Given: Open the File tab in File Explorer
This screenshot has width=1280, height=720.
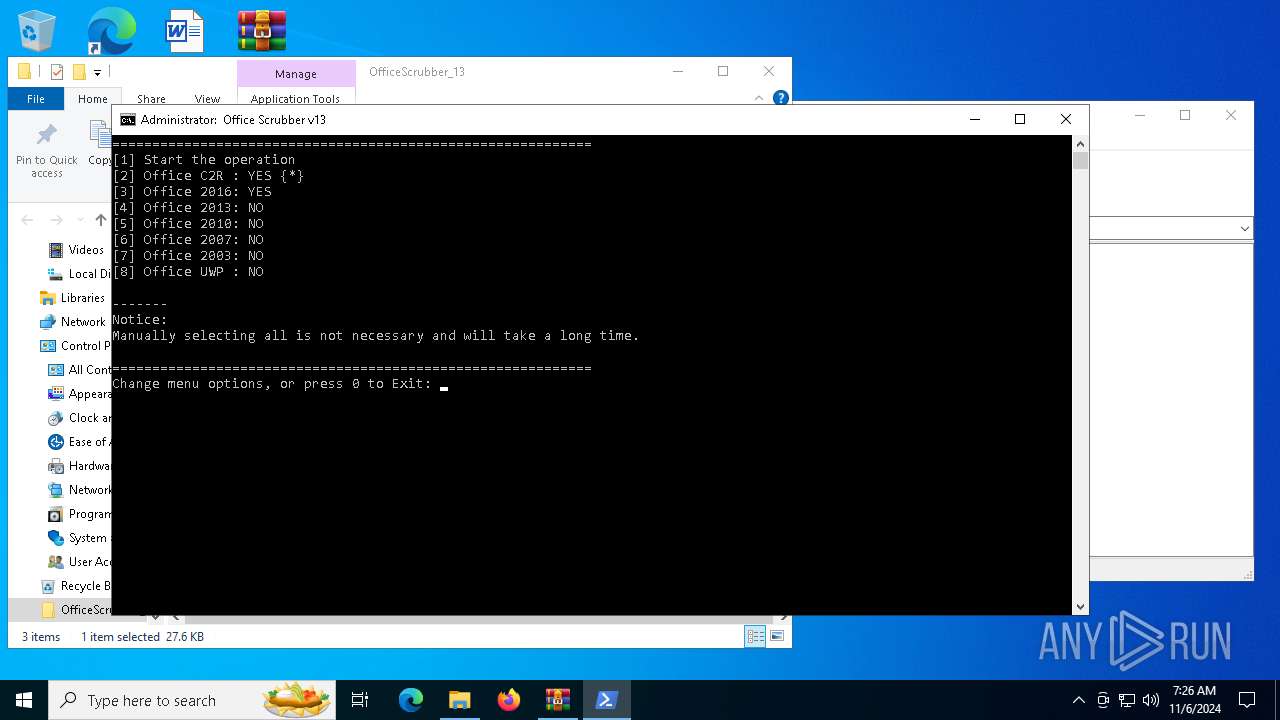Looking at the screenshot, I should 36,99.
